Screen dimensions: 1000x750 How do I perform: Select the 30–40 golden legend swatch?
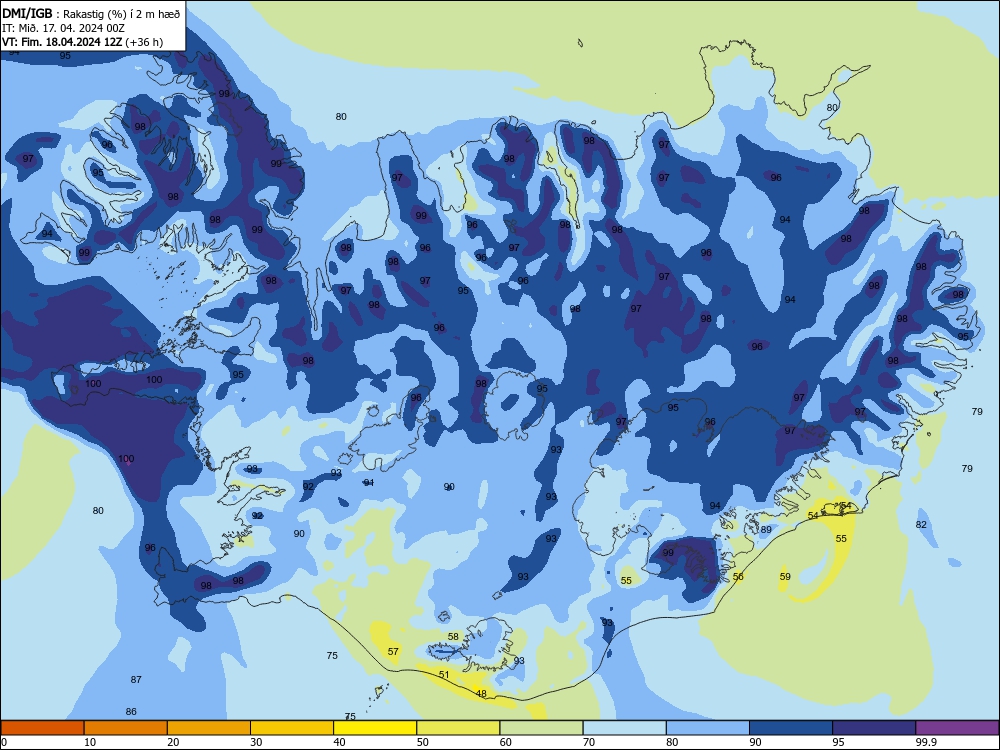click(292, 728)
